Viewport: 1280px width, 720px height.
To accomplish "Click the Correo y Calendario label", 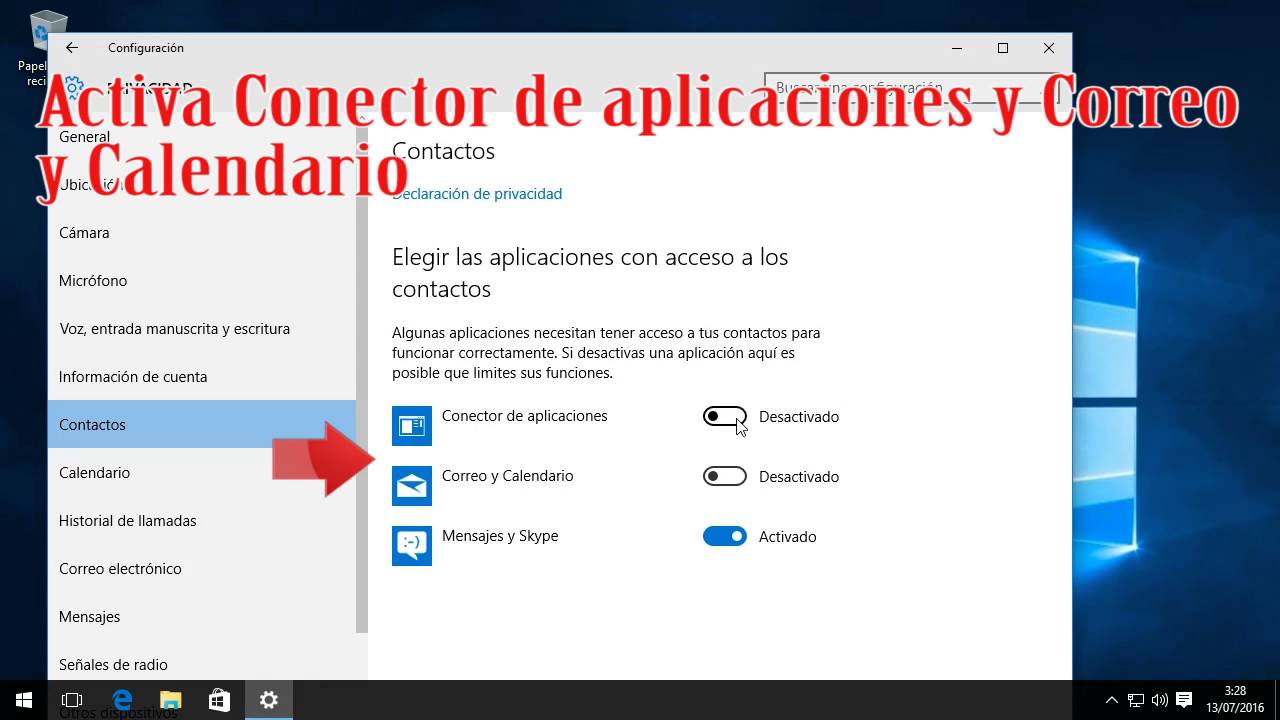I will (x=508, y=476).
